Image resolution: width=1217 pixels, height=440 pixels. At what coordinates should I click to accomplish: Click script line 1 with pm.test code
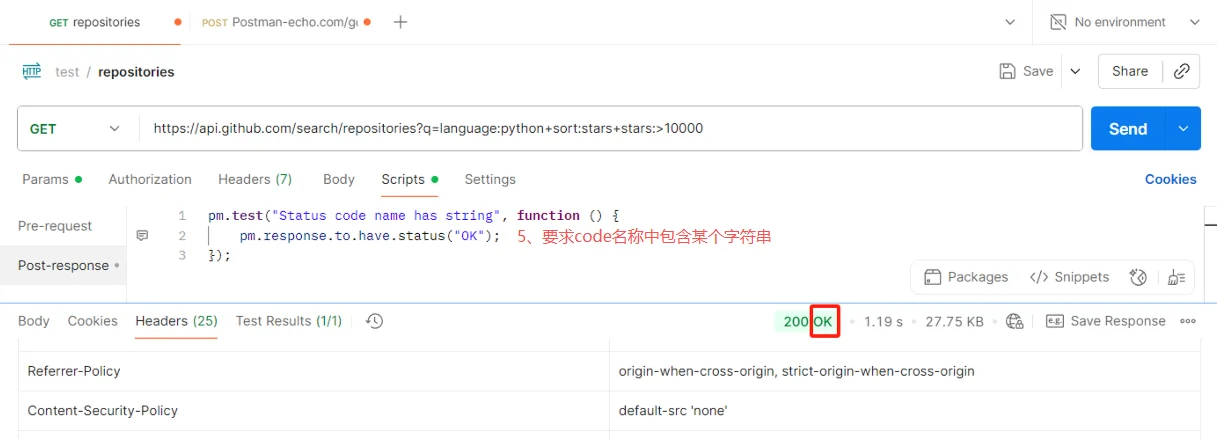pos(414,216)
